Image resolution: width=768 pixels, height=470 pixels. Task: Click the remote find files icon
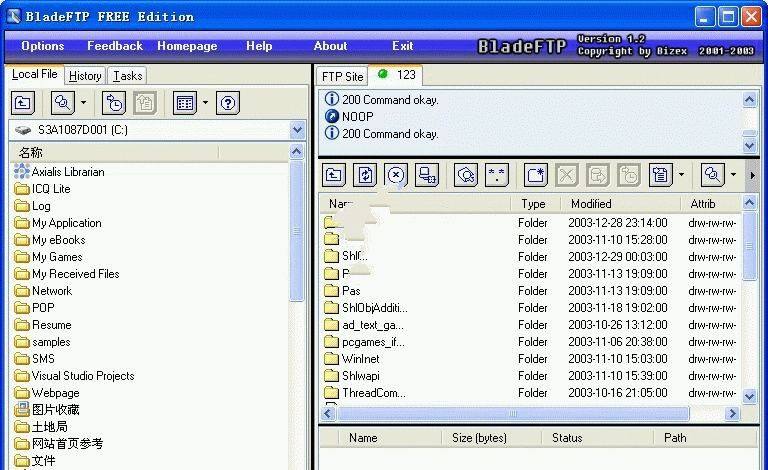[466, 175]
